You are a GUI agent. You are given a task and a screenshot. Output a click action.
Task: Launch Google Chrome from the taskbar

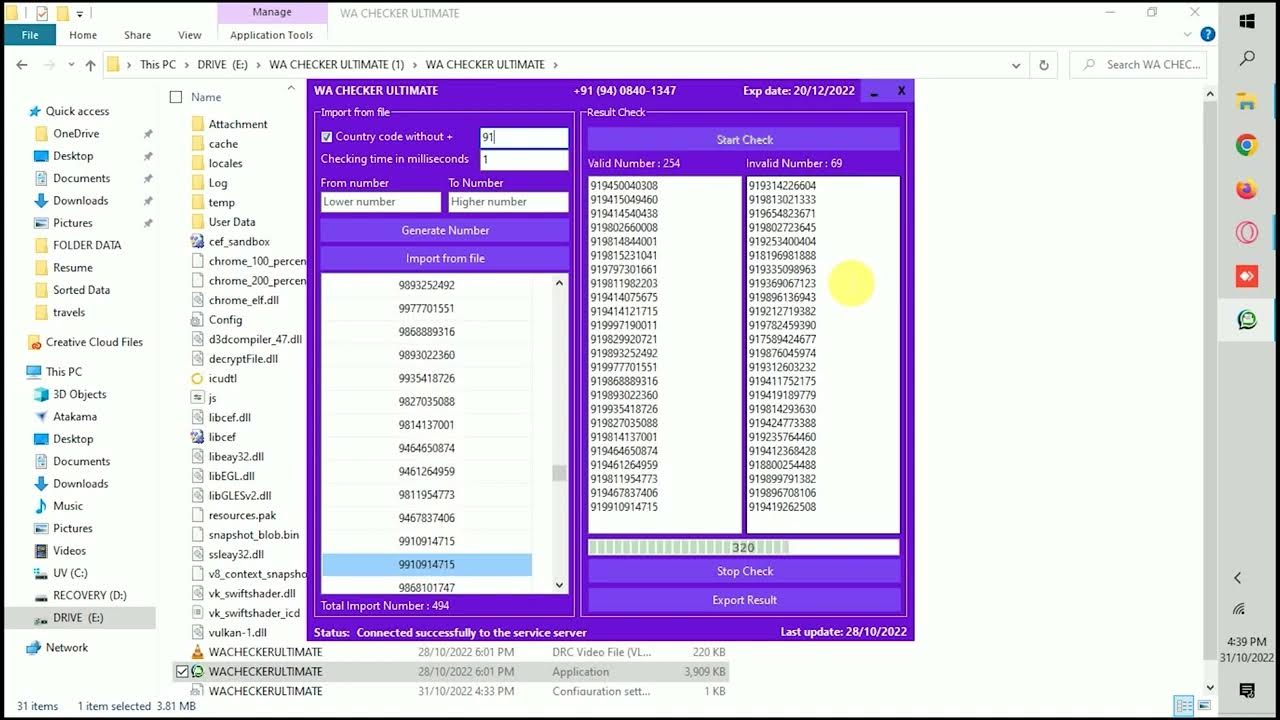click(x=1247, y=146)
